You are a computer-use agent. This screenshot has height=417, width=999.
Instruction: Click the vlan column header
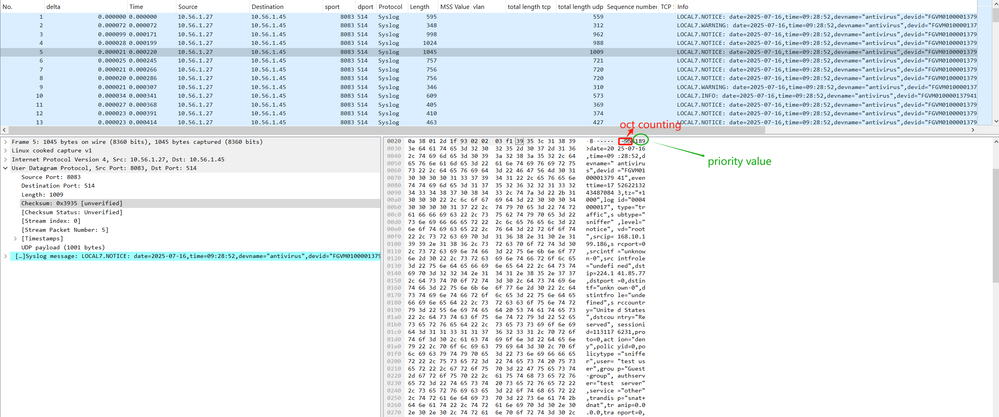489,6
